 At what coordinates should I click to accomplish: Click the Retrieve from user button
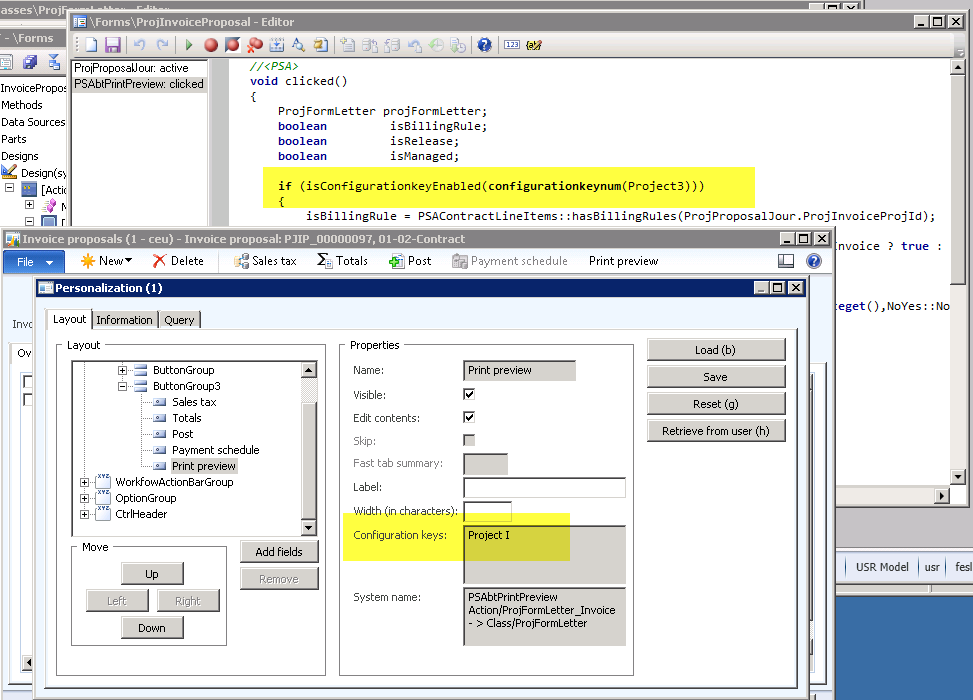(x=716, y=431)
